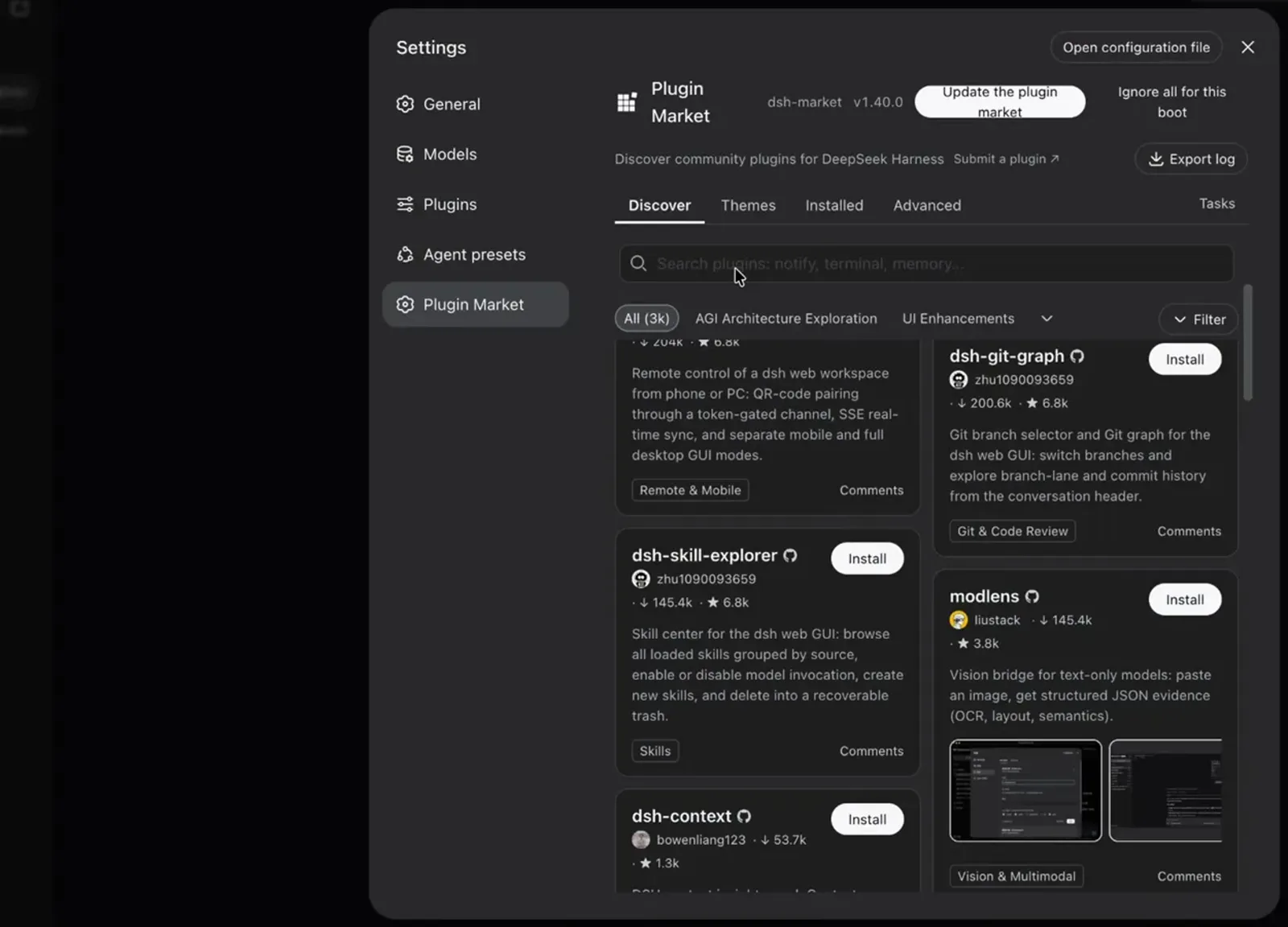Close the Settings dialog
1288x927 pixels.
pyautogui.click(x=1248, y=47)
